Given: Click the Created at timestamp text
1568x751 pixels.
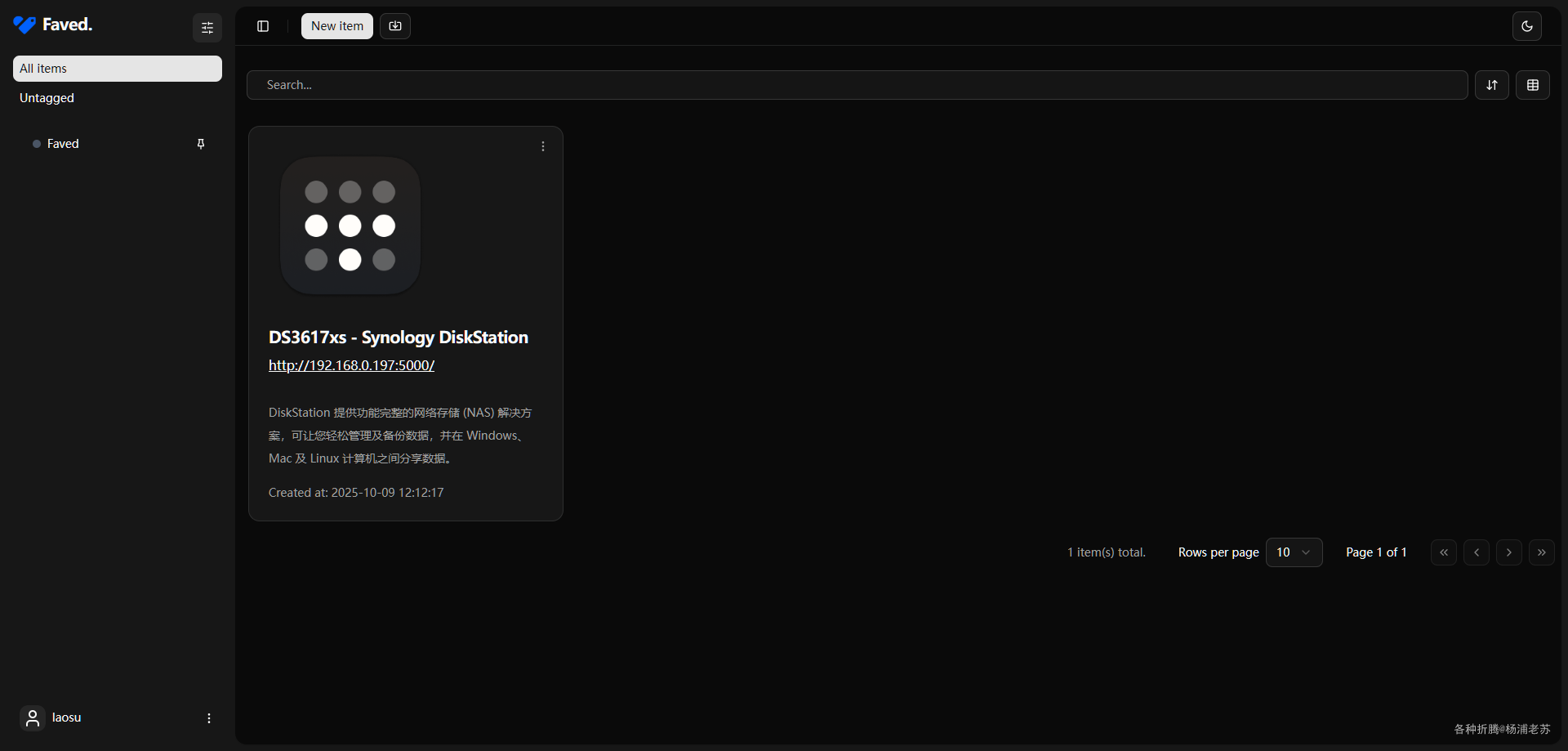Looking at the screenshot, I should (356, 493).
